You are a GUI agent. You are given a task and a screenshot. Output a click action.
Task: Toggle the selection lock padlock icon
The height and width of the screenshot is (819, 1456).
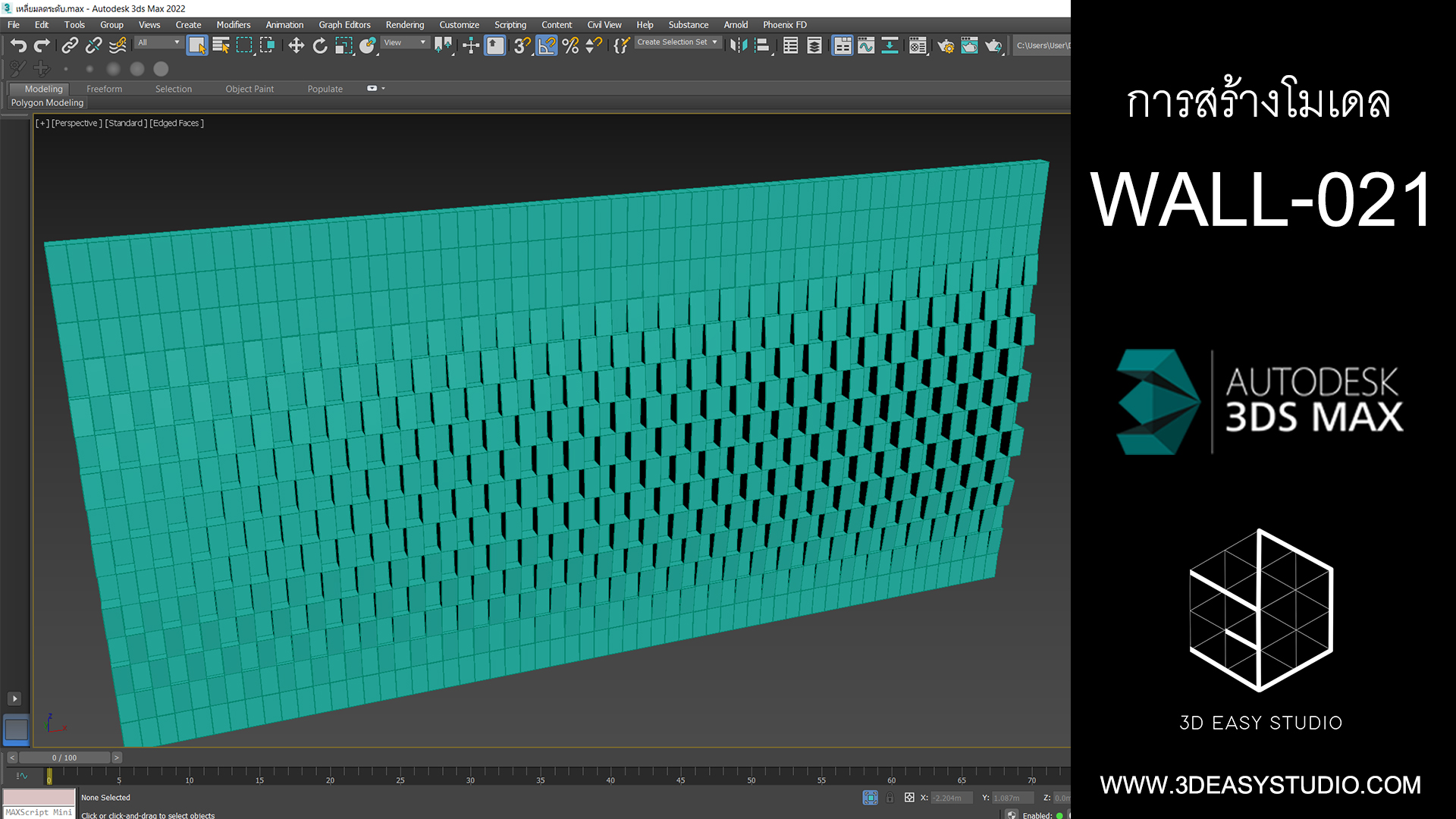click(890, 798)
